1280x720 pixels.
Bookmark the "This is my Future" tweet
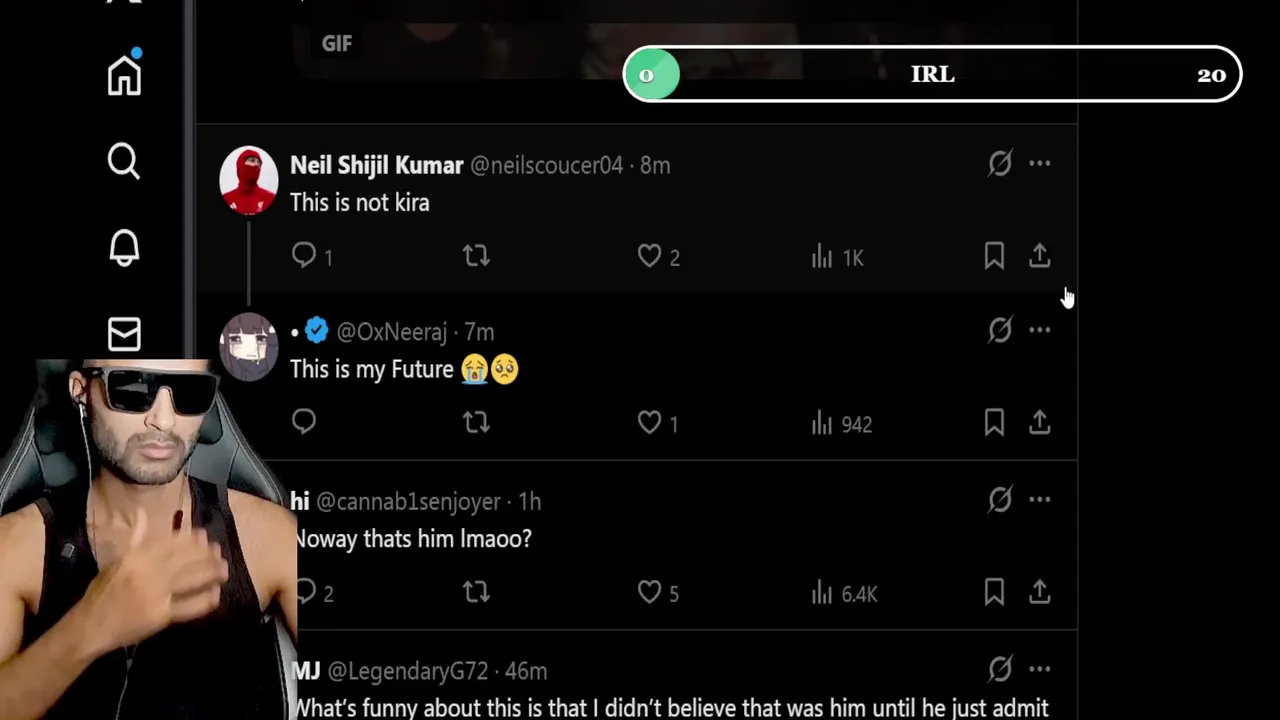pos(994,423)
